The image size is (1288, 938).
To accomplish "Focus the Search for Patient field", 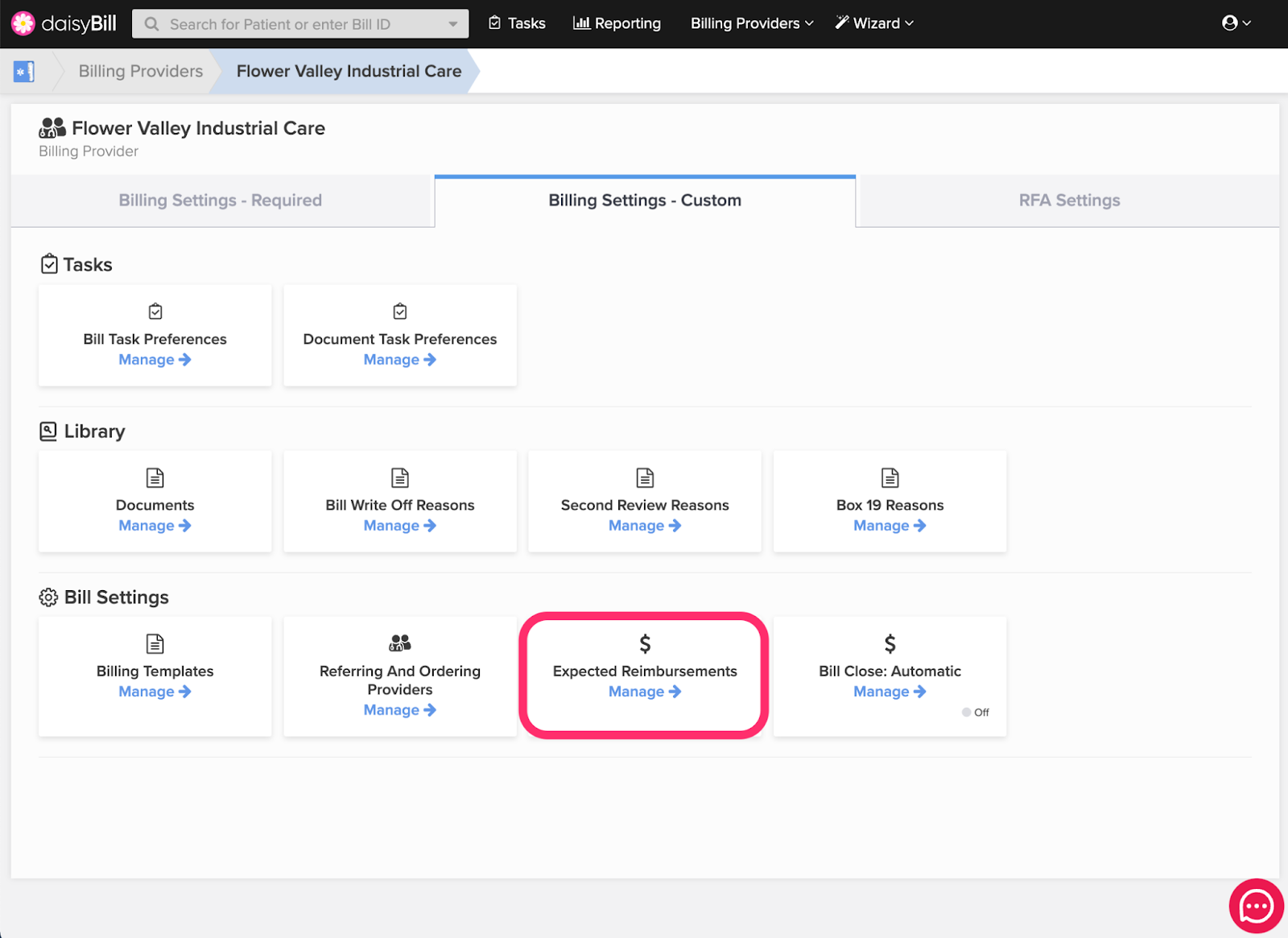I will pos(300,24).
